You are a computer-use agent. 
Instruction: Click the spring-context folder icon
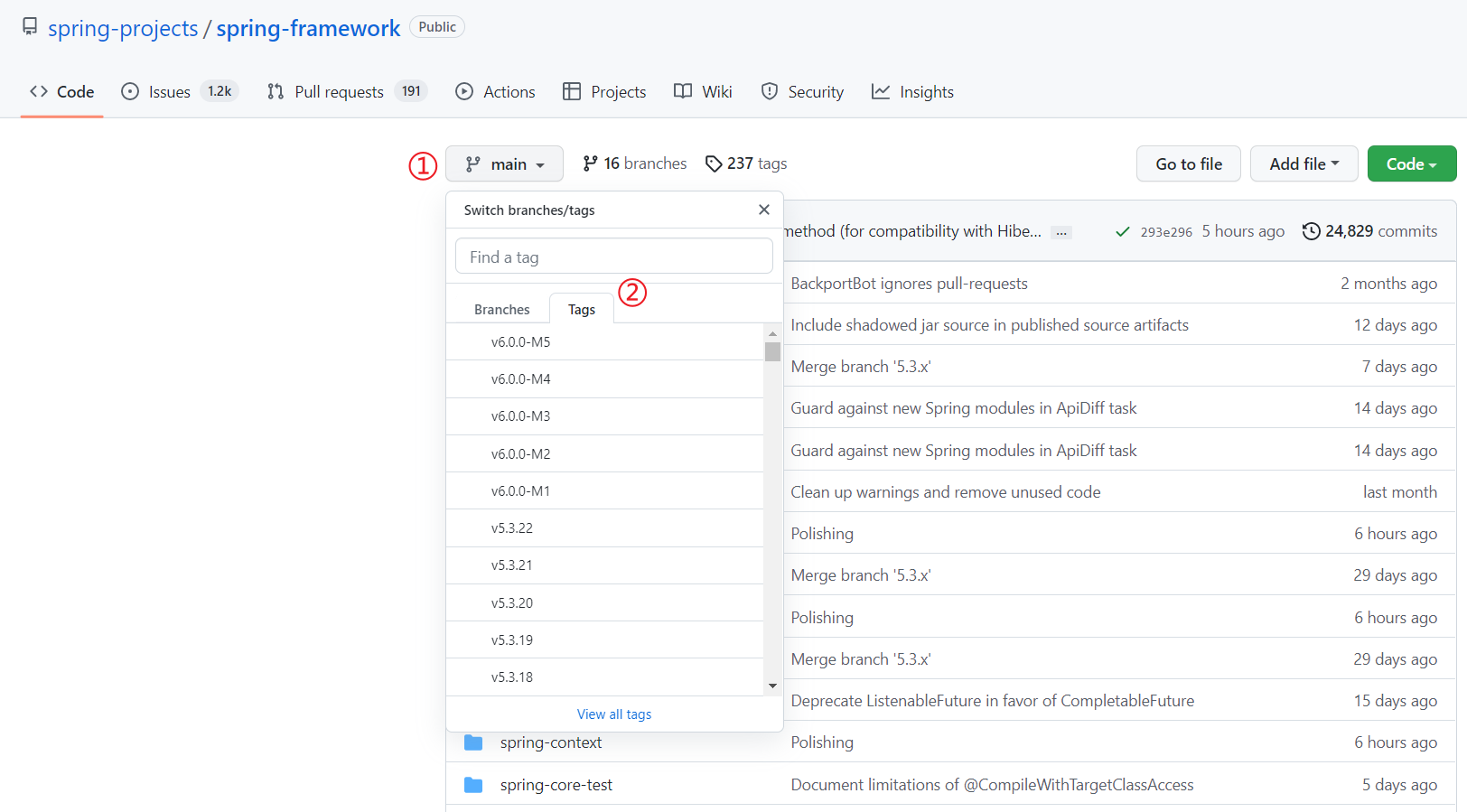(x=473, y=742)
